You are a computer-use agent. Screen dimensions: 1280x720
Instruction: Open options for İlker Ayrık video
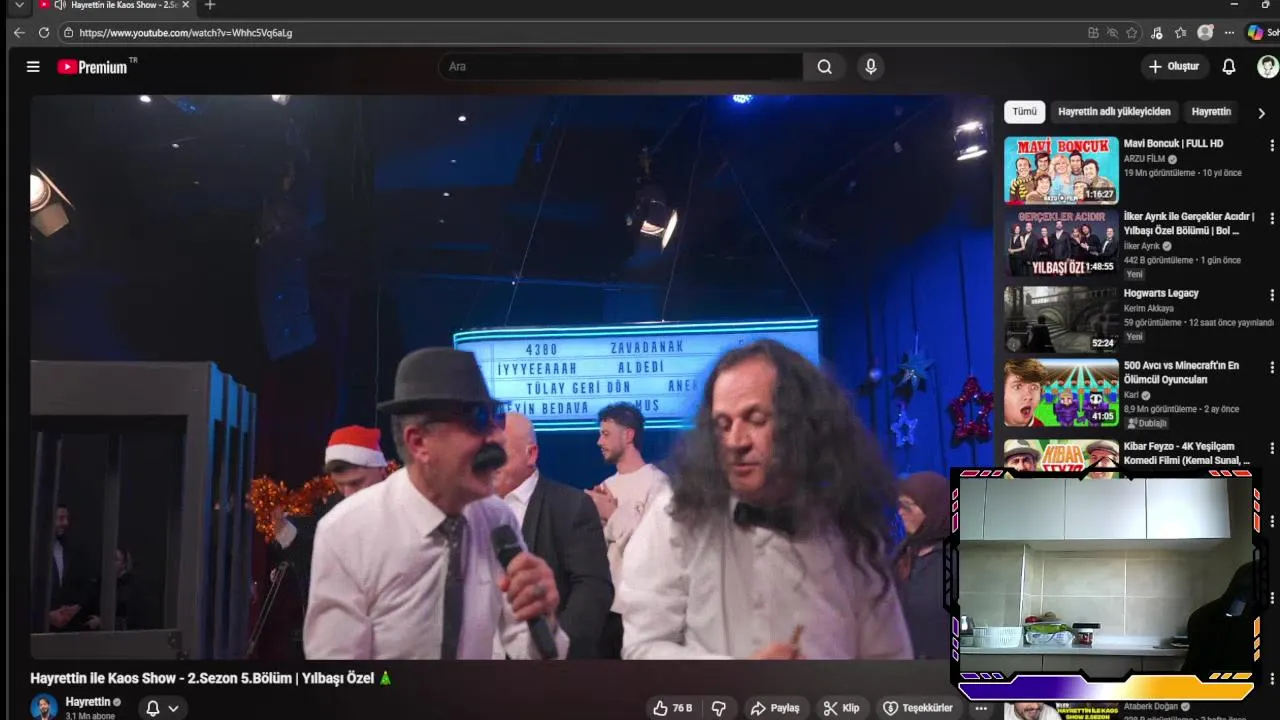coord(1272,218)
